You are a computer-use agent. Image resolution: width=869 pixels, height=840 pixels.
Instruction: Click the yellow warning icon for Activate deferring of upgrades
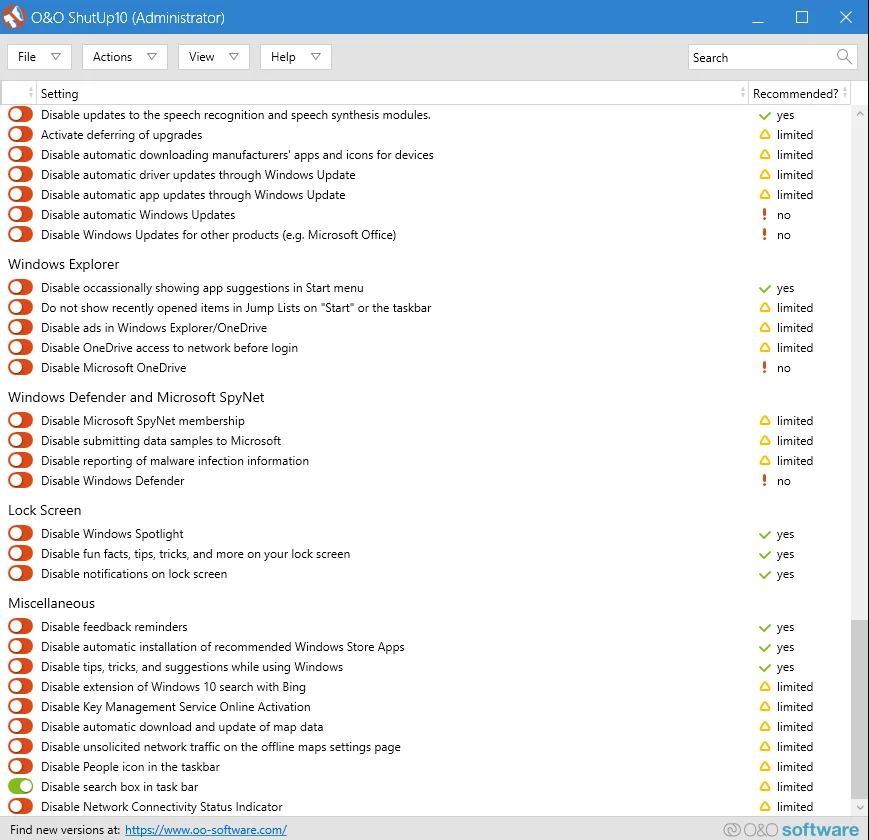(765, 135)
